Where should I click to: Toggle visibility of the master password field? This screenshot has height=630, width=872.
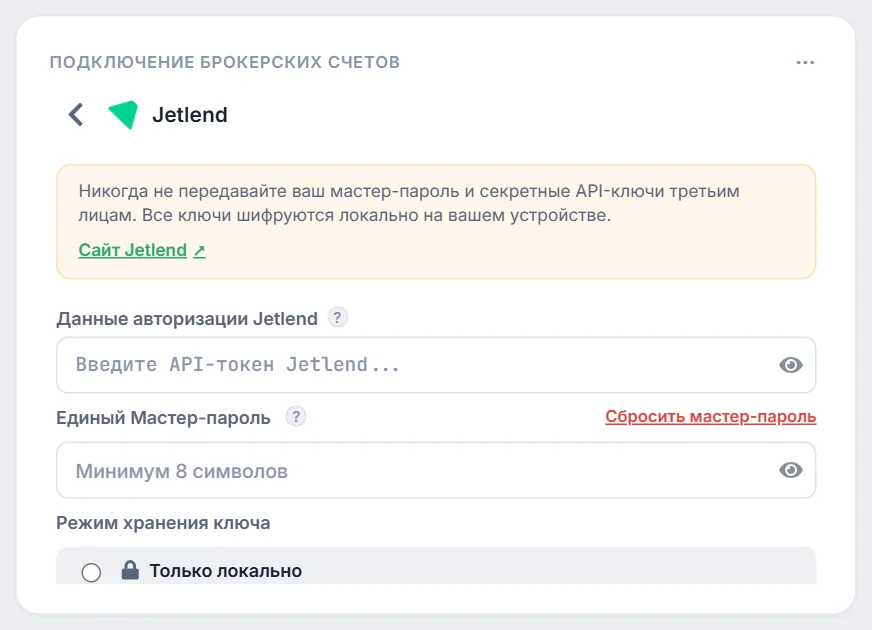pos(790,470)
